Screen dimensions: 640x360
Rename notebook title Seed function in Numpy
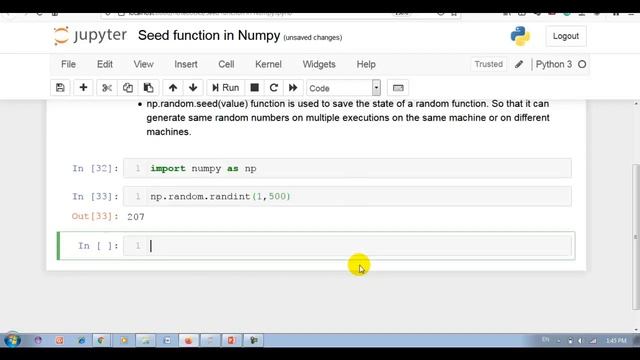(x=209, y=36)
